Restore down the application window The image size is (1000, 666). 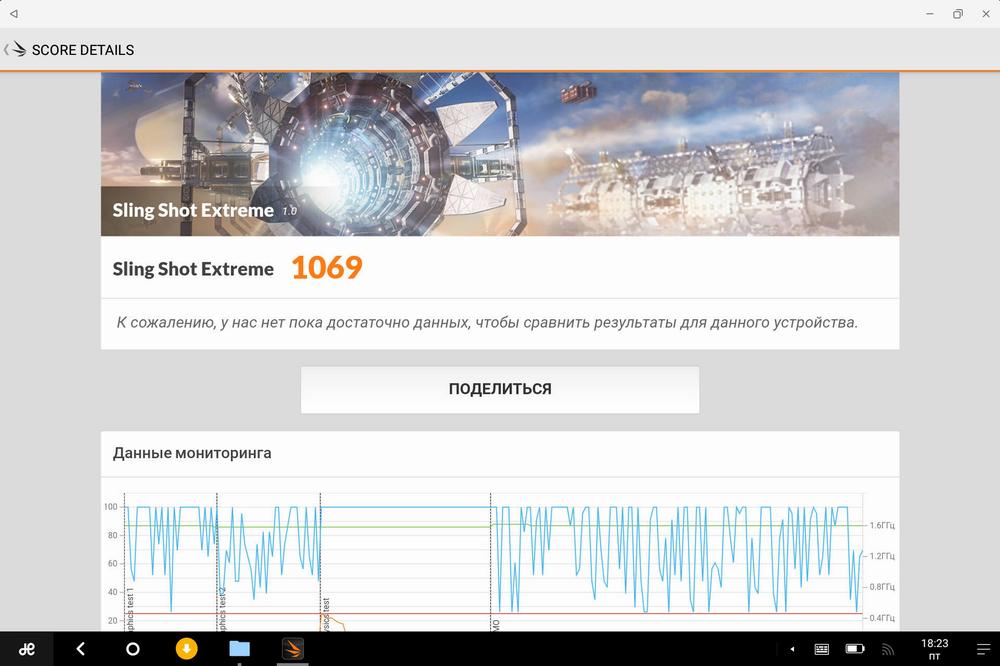(x=957, y=14)
